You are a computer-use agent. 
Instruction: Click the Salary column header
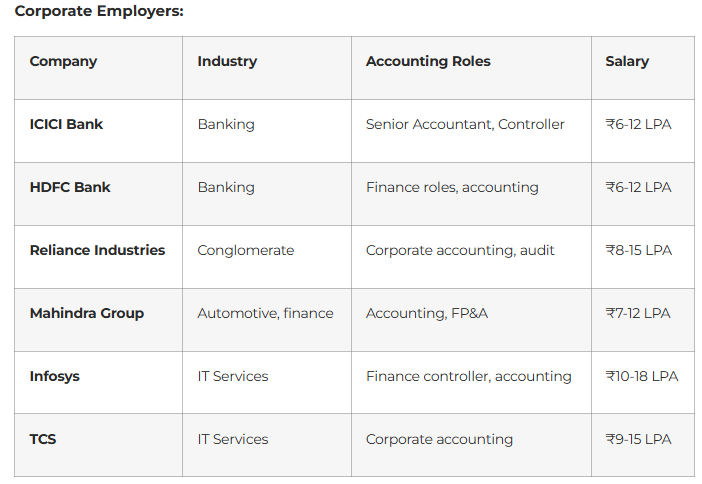pyautogui.click(x=627, y=61)
